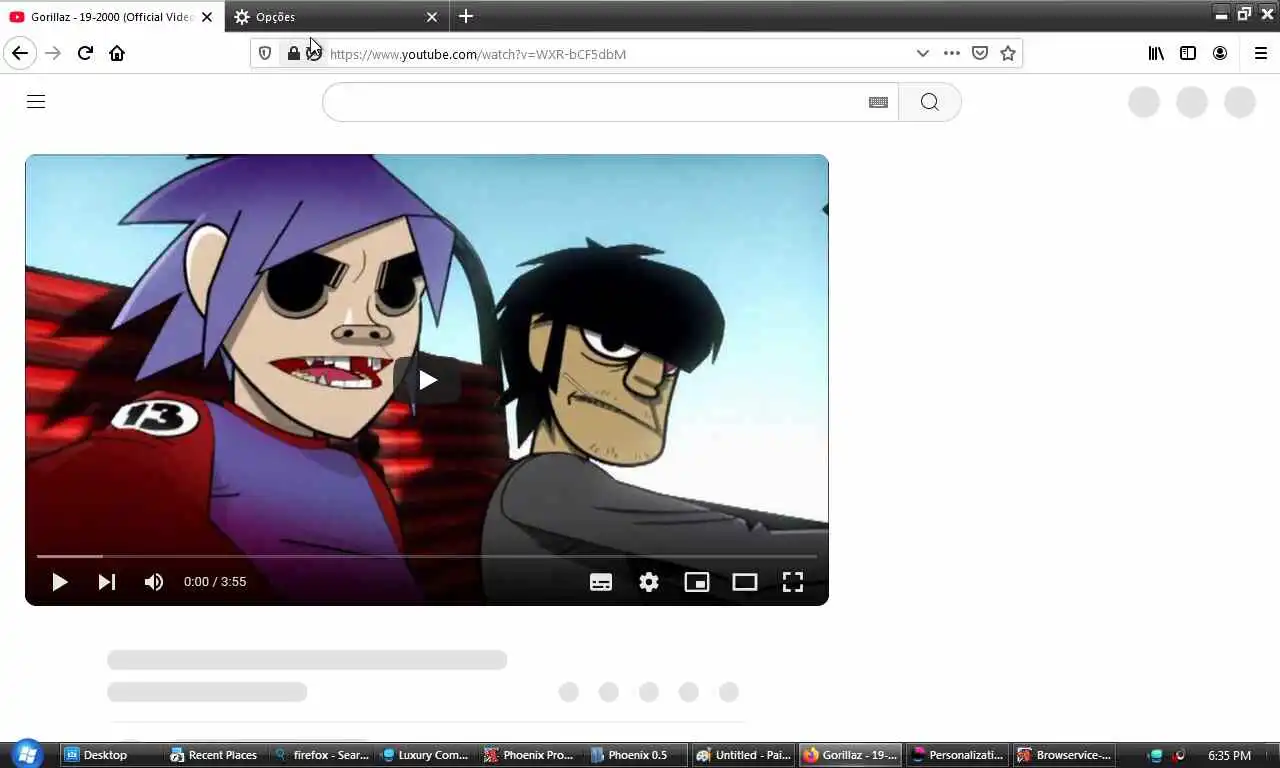Seek on the video progress bar
Image resolution: width=1280 pixels, height=768 pixels.
tap(427, 556)
